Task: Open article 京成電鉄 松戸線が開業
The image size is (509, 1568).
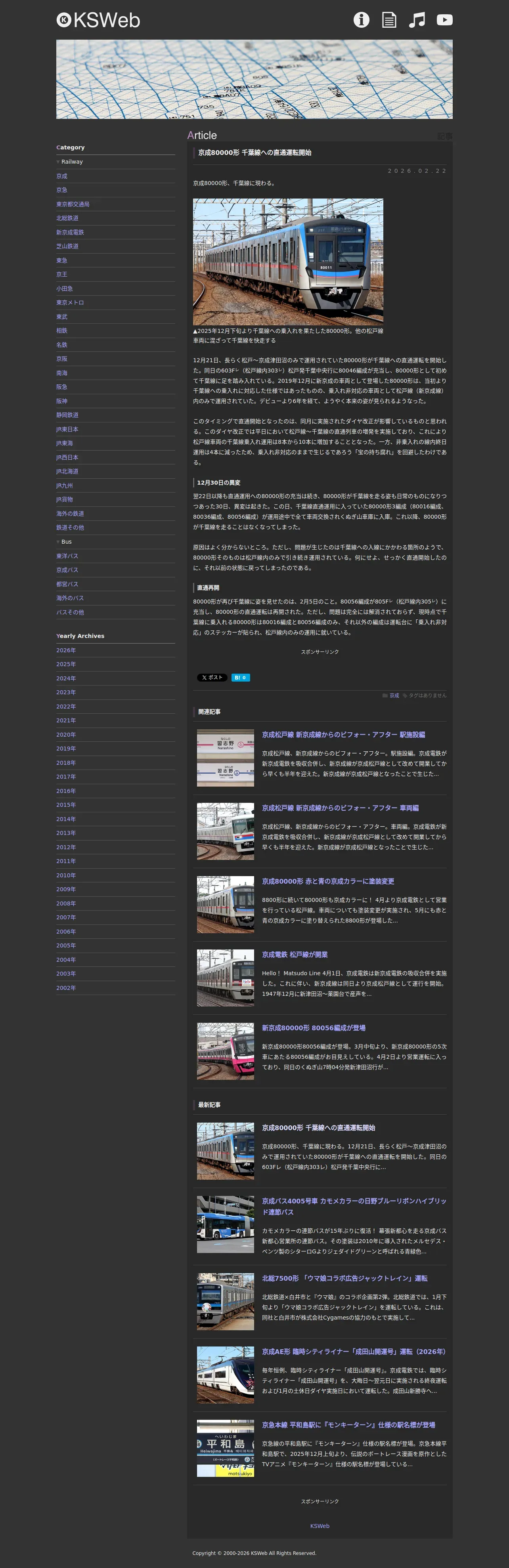Action: tap(295, 955)
